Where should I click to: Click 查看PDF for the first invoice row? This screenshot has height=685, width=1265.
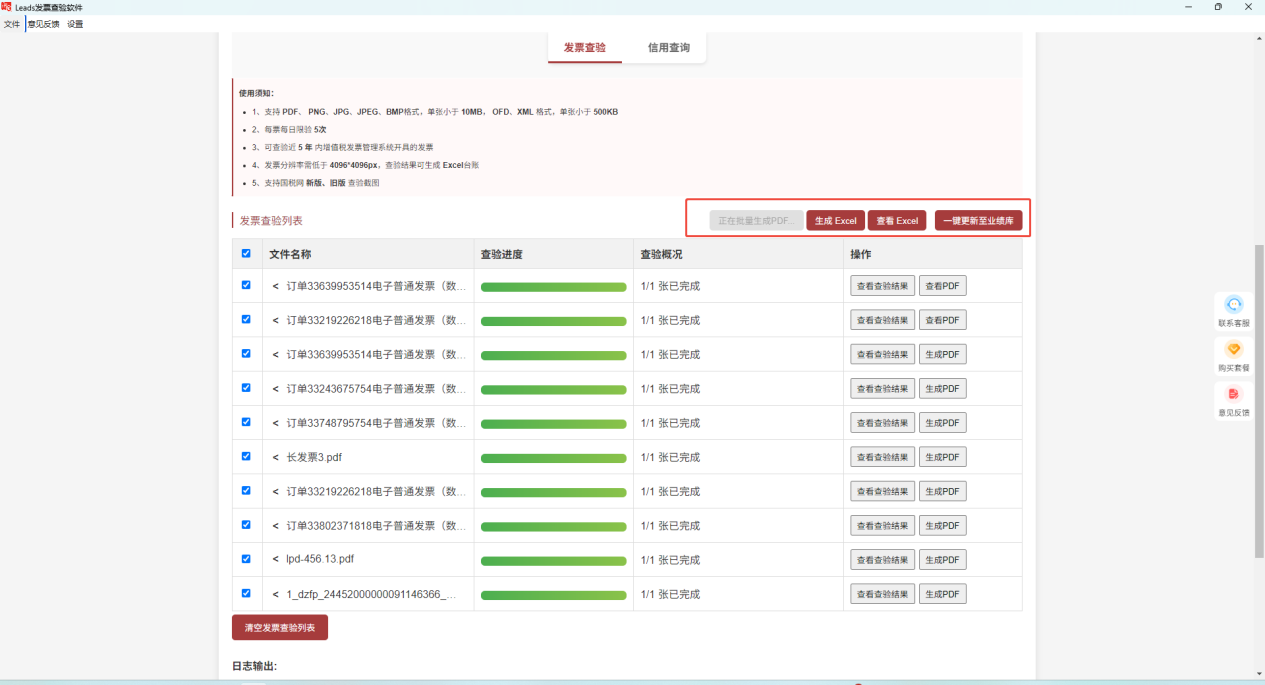(x=943, y=287)
